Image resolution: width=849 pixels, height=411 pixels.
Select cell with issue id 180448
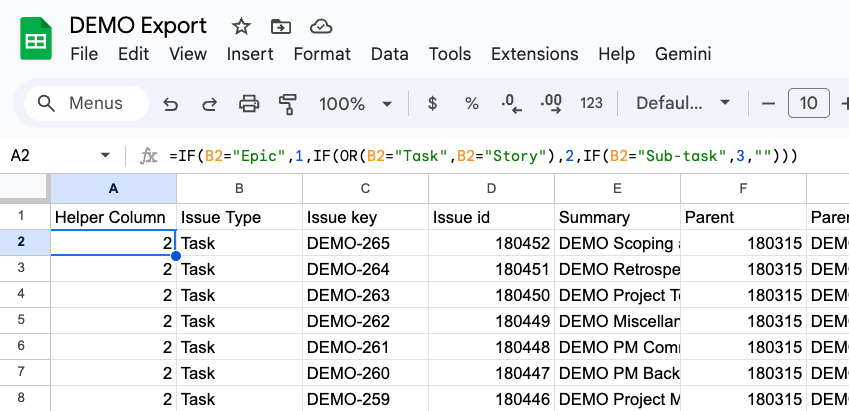coord(491,347)
